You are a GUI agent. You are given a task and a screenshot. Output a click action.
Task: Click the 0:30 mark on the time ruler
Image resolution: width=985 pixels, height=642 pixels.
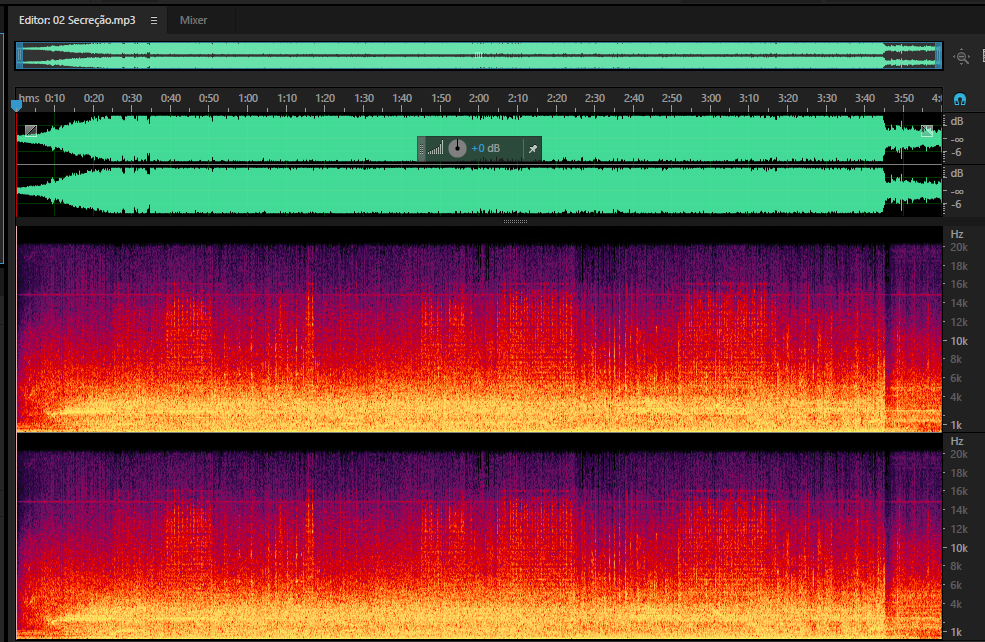[132, 98]
